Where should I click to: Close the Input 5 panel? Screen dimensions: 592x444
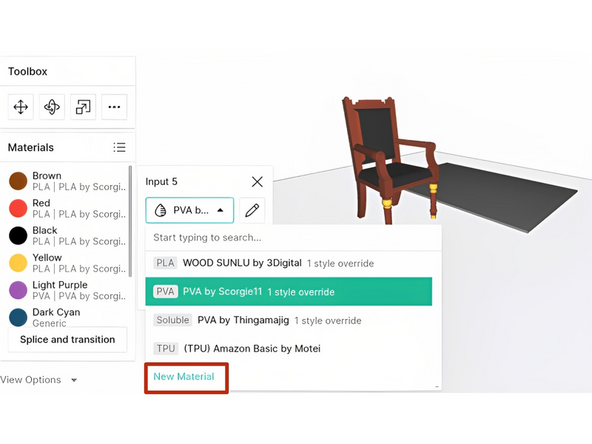pos(257,182)
